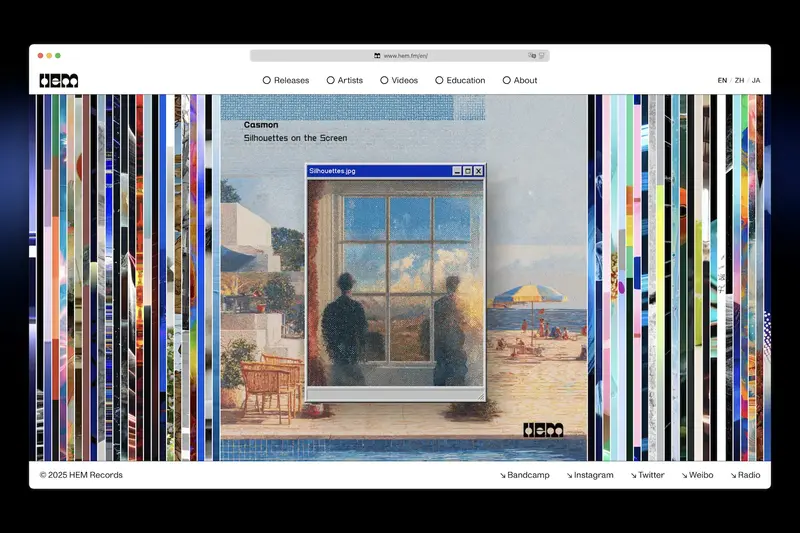
Task: Select the About radio circle
Action: click(x=507, y=80)
